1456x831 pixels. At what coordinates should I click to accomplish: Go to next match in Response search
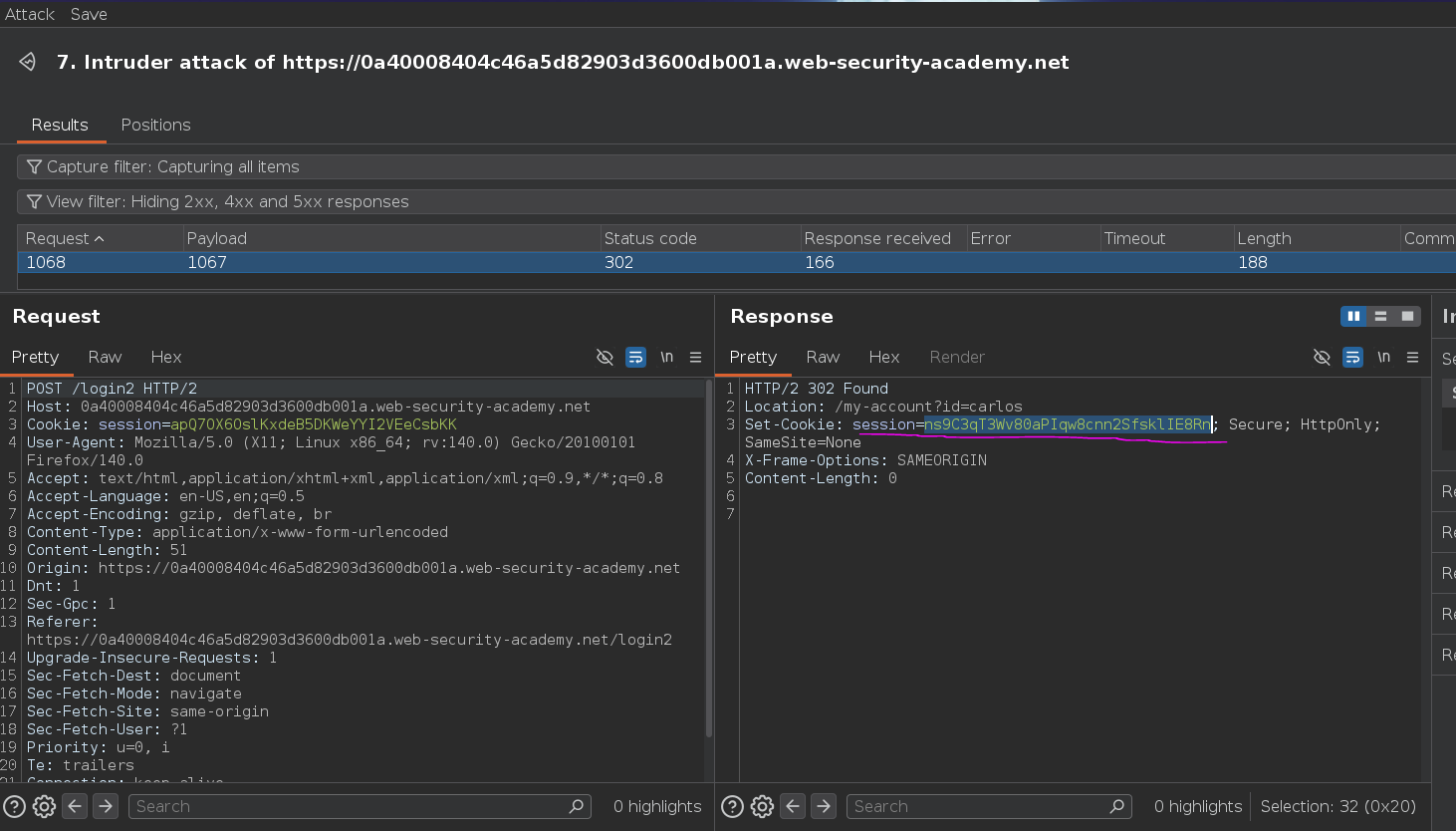click(x=824, y=806)
